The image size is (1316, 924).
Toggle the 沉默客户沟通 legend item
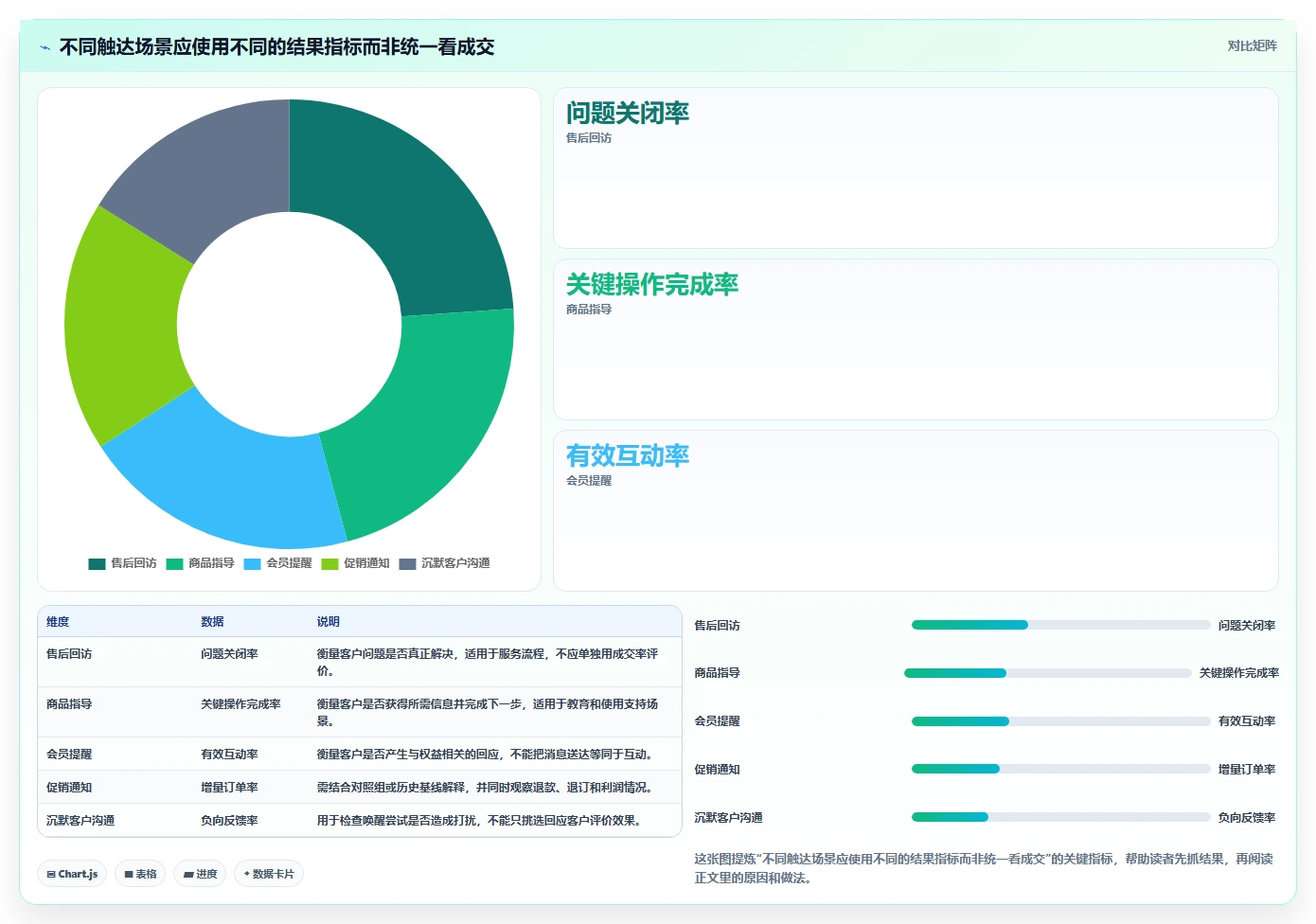[x=444, y=563]
